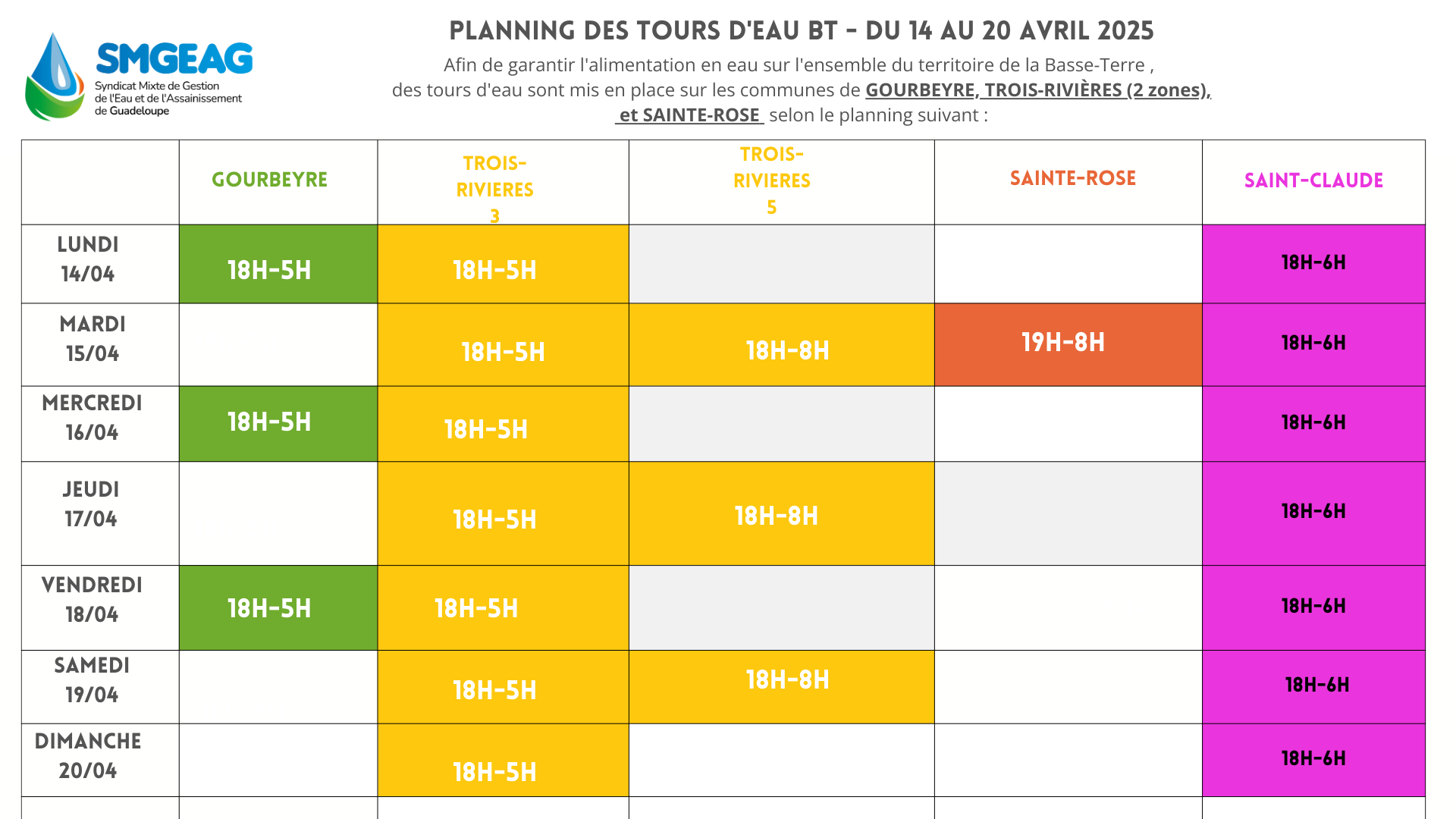Click the SMGEAG water drop logo

click(55, 77)
